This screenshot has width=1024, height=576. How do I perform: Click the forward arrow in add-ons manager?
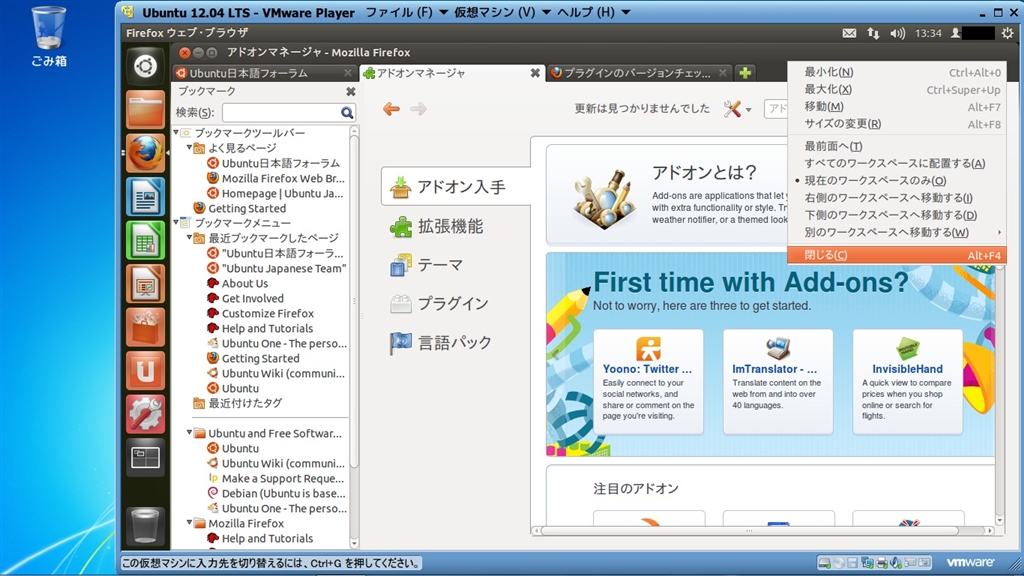(x=419, y=109)
